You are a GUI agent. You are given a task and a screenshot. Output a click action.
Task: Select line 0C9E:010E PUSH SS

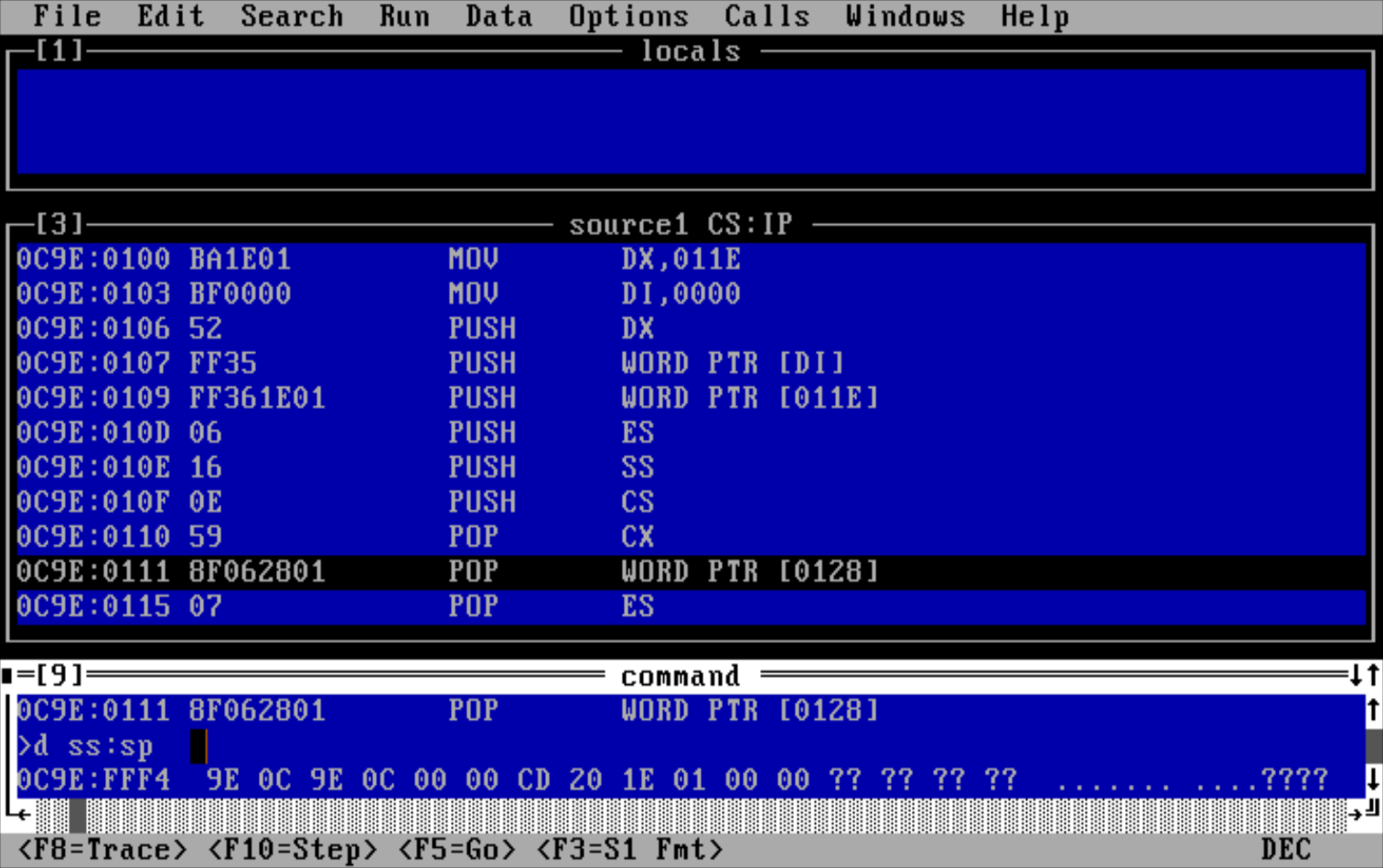click(x=691, y=467)
